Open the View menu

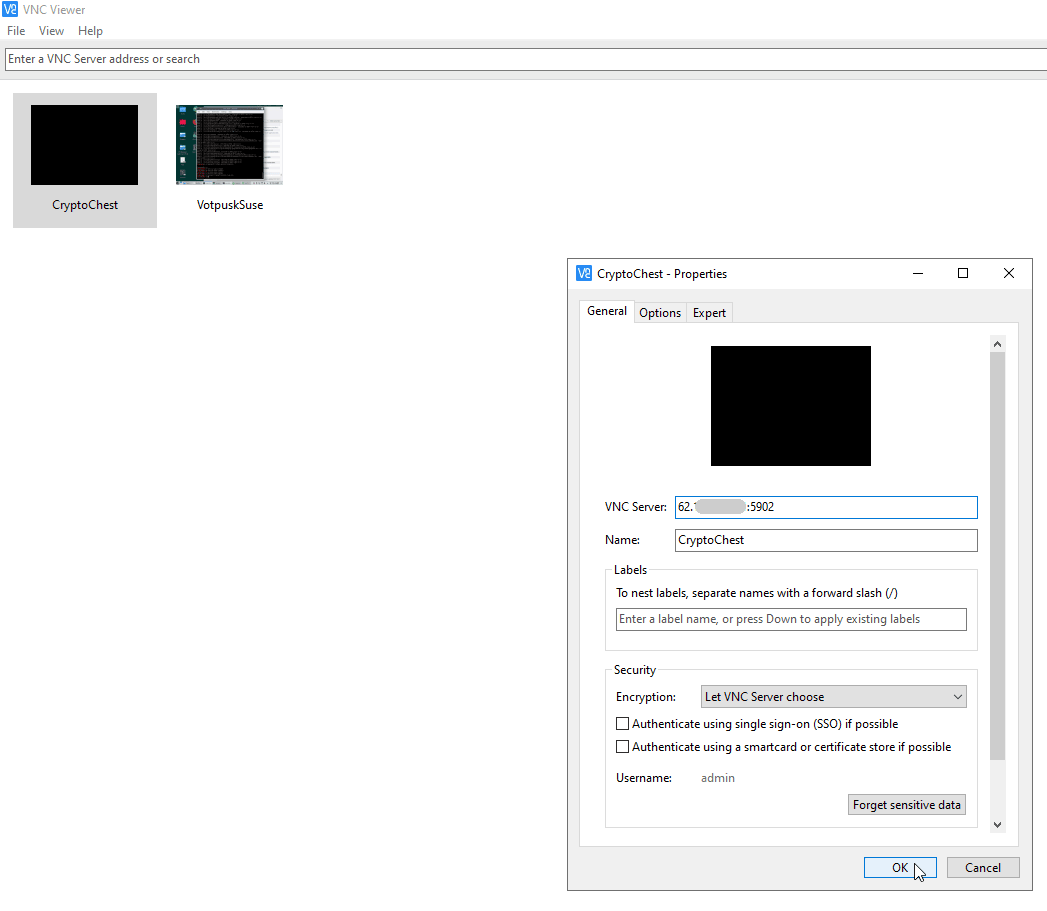pos(51,31)
